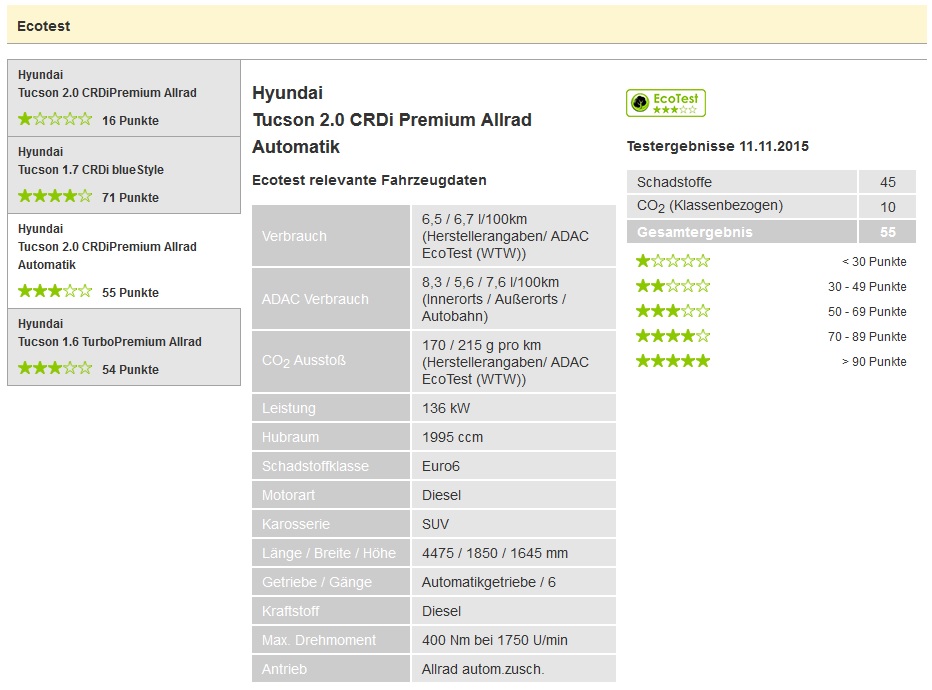Click the 'Leistung' row label
Screen dimensions: 932x690
pos(289,408)
